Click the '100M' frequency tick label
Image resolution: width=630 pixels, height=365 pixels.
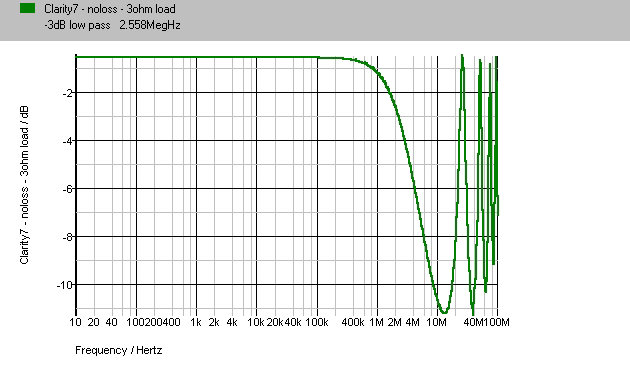[x=497, y=322]
